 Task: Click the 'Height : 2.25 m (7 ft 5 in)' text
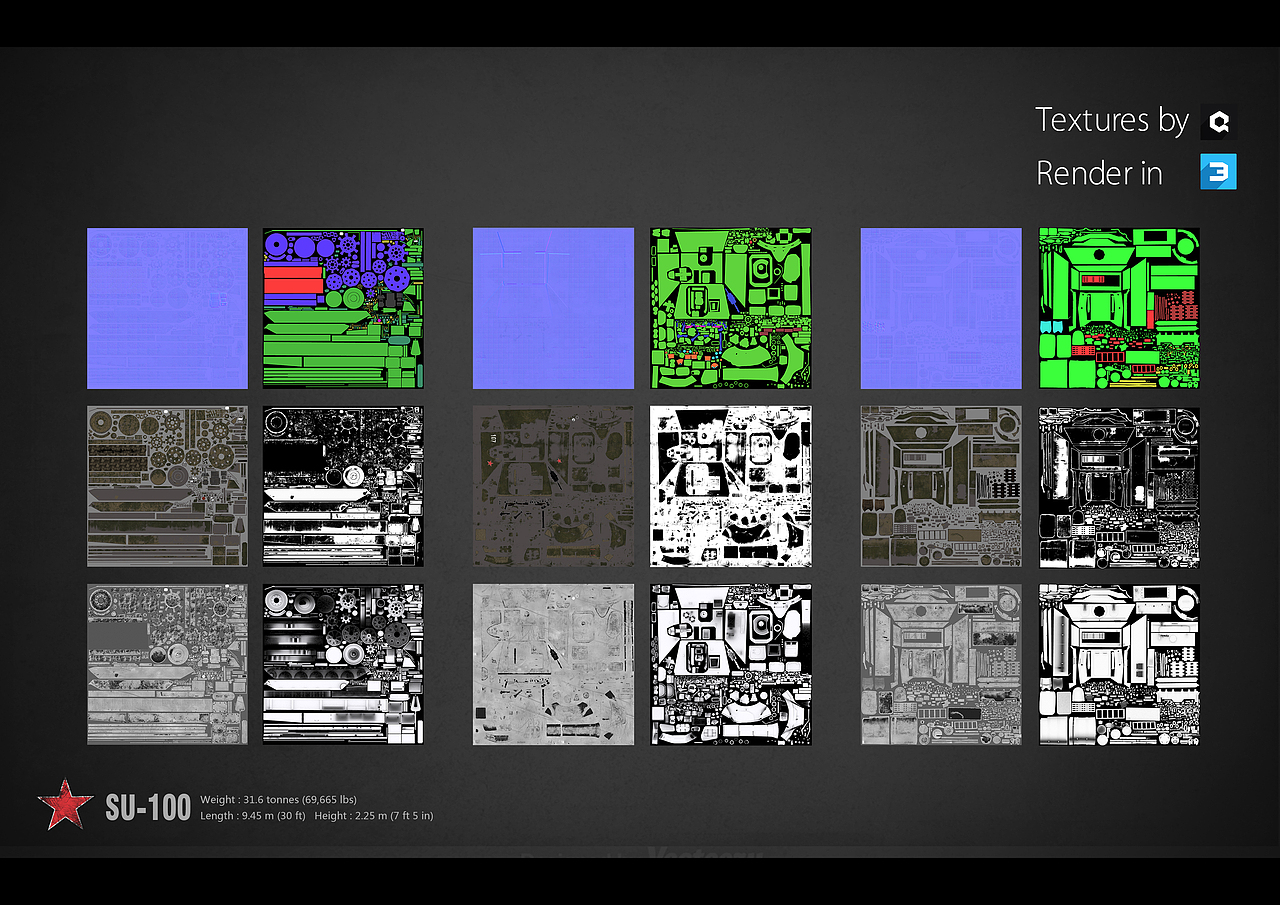point(374,816)
